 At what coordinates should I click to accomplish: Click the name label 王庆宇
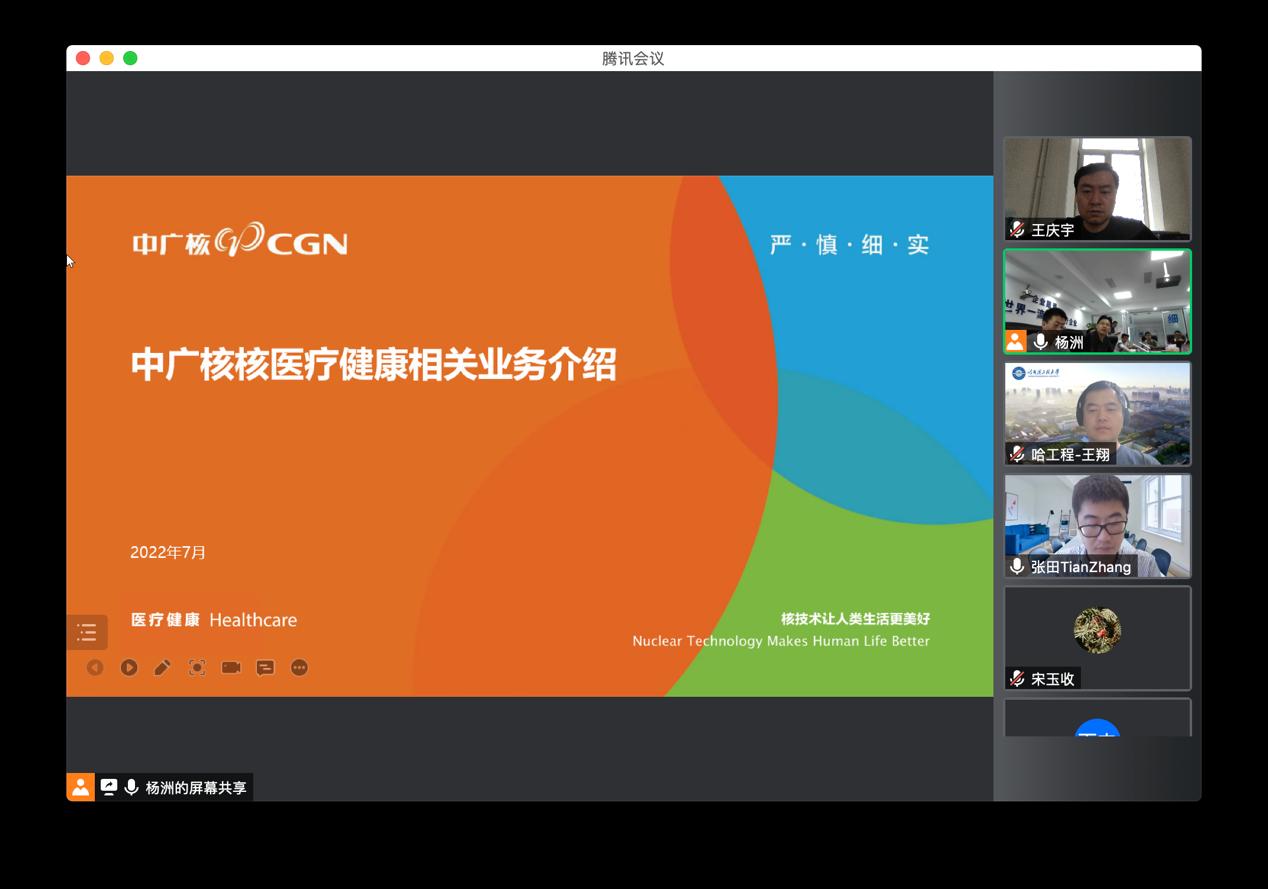click(1053, 230)
